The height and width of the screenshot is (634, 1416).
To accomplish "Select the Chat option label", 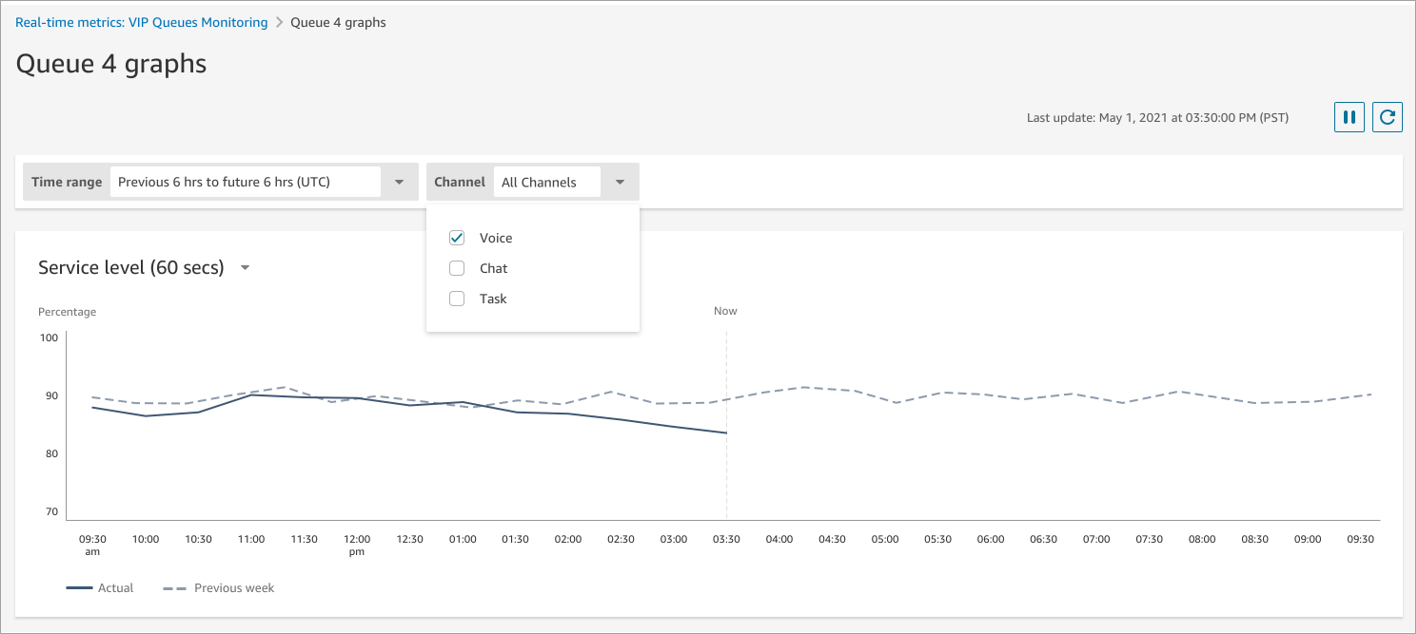I will pos(493,268).
